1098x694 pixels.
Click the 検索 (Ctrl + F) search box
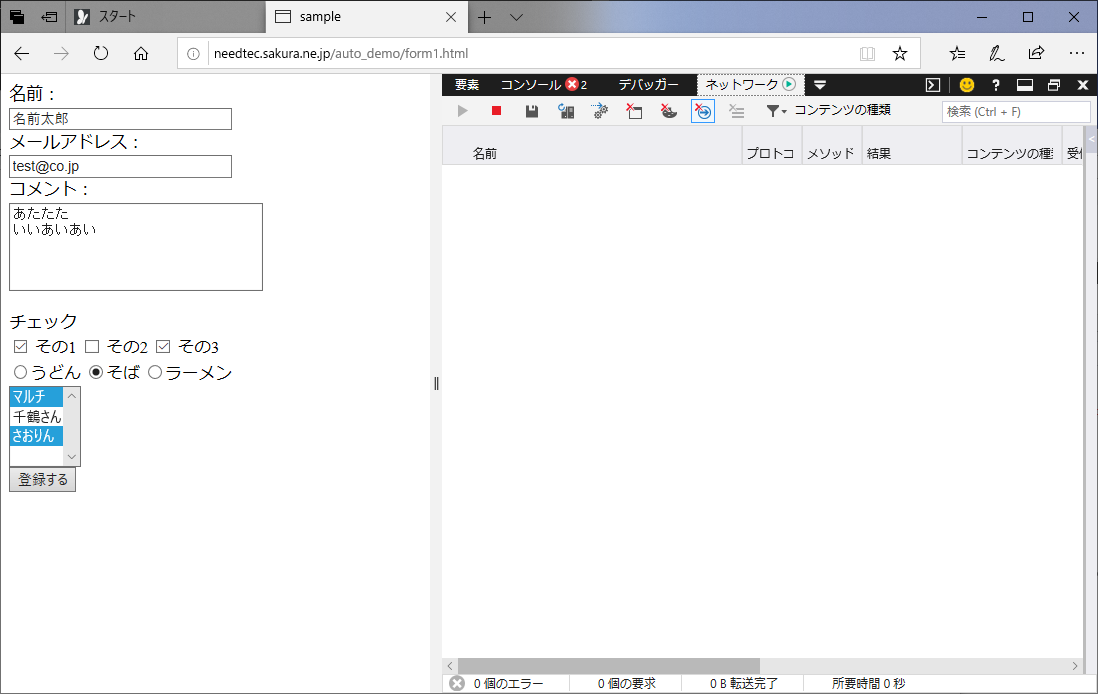click(x=1016, y=111)
